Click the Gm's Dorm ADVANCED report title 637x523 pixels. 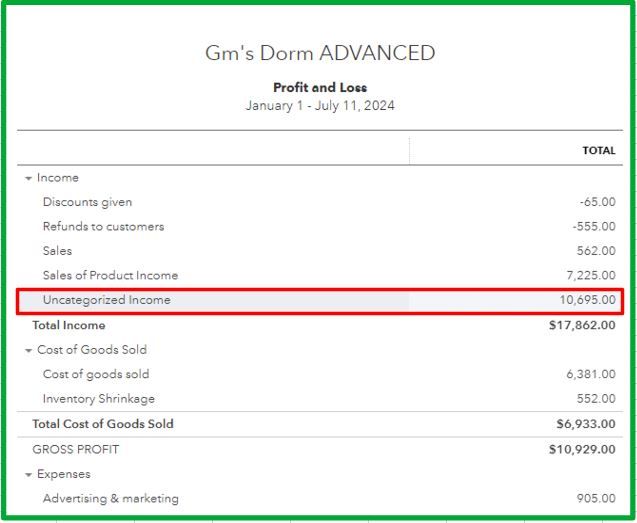[320, 53]
